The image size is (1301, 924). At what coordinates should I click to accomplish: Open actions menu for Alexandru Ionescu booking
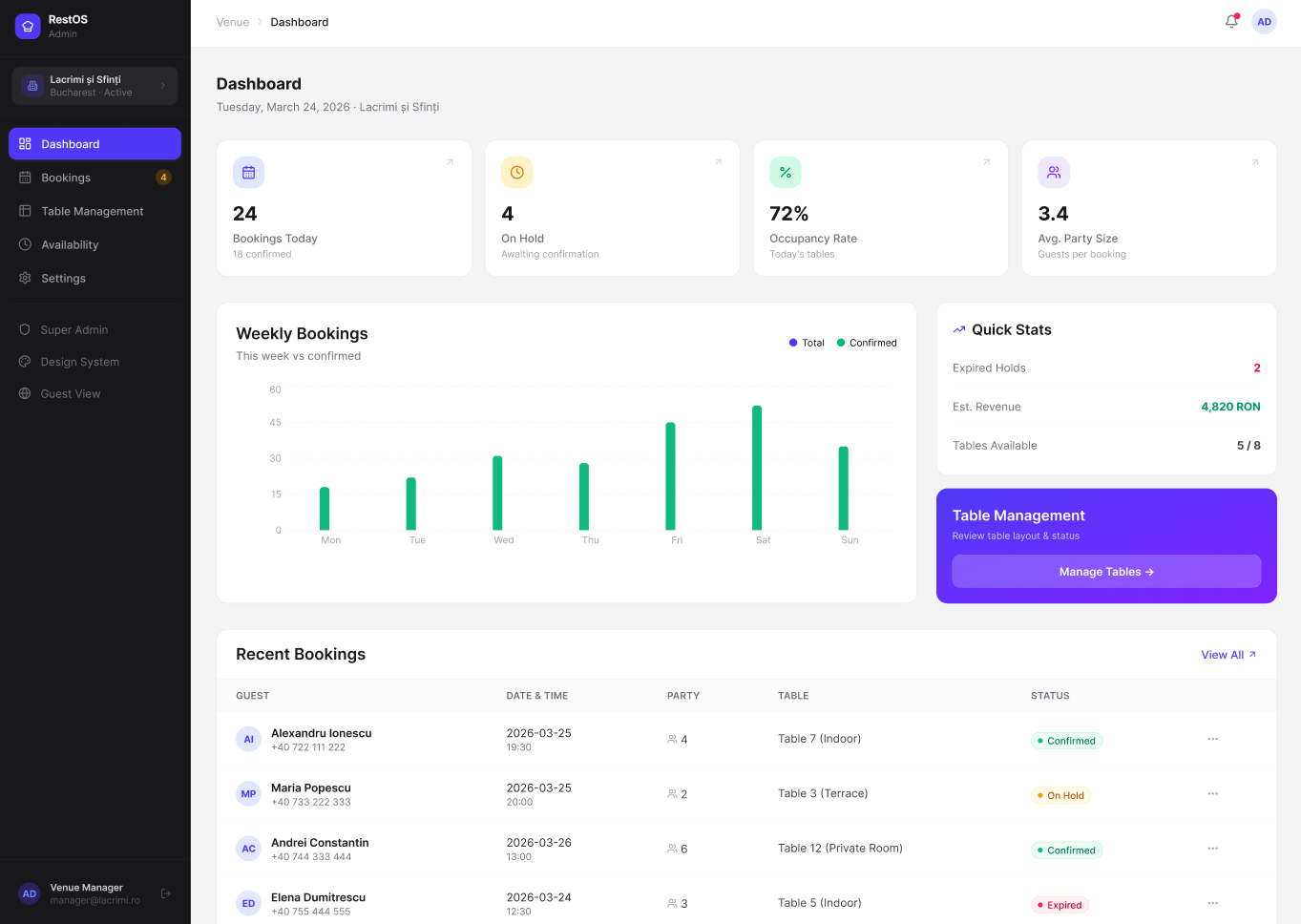tap(1213, 739)
